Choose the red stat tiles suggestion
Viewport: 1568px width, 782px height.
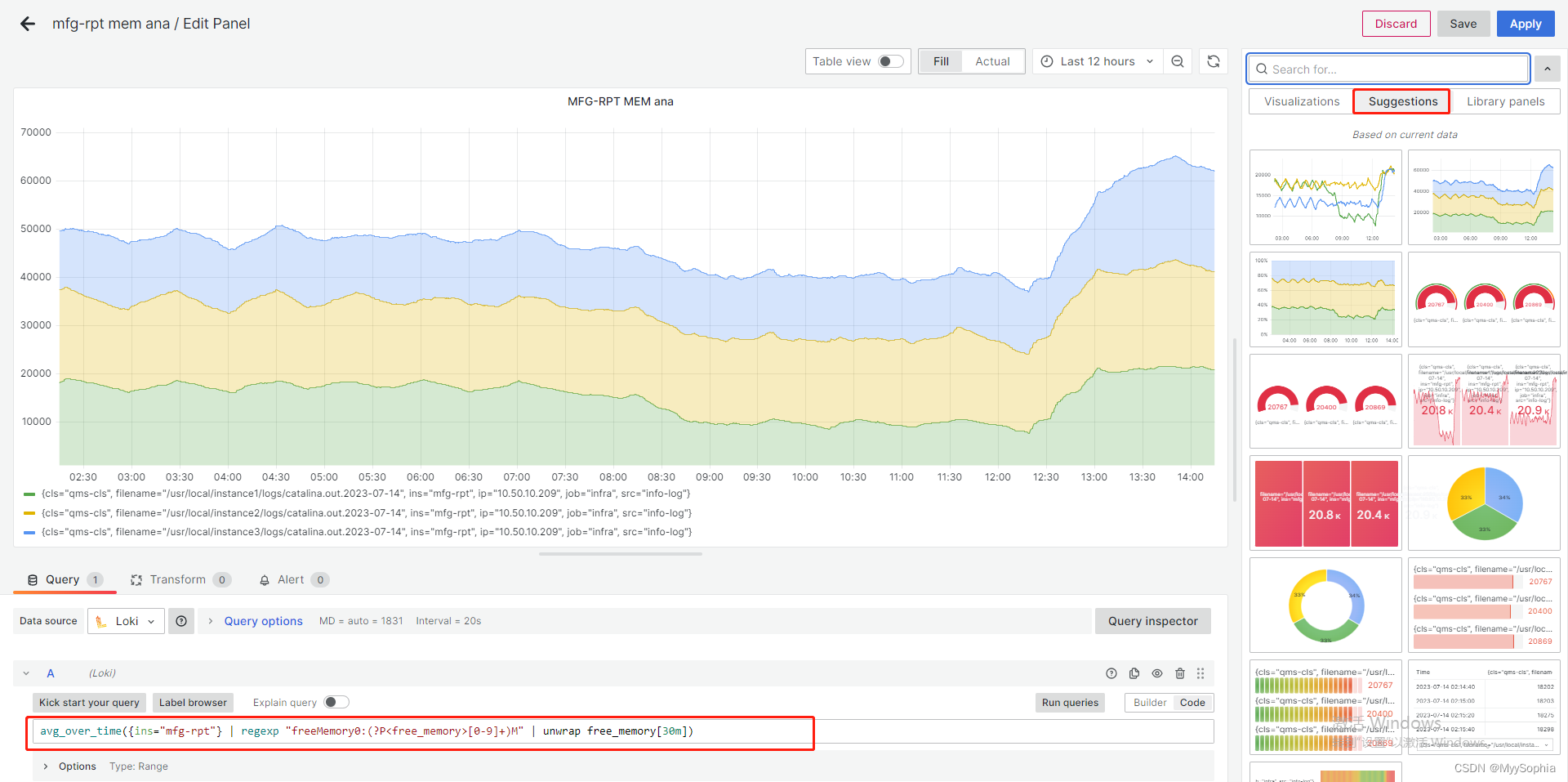click(1325, 503)
